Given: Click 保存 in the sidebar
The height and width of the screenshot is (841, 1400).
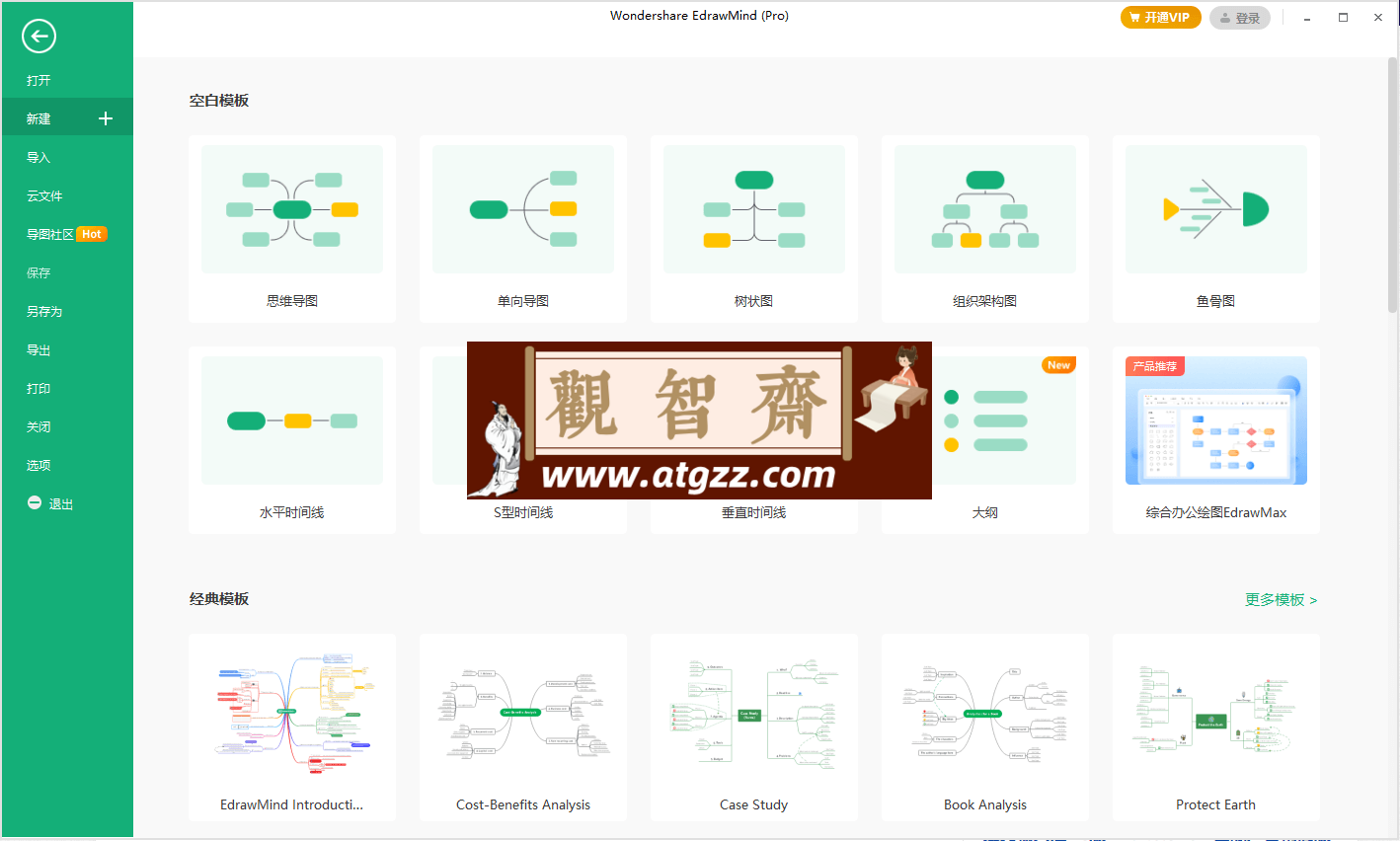Looking at the screenshot, I should tap(39, 272).
